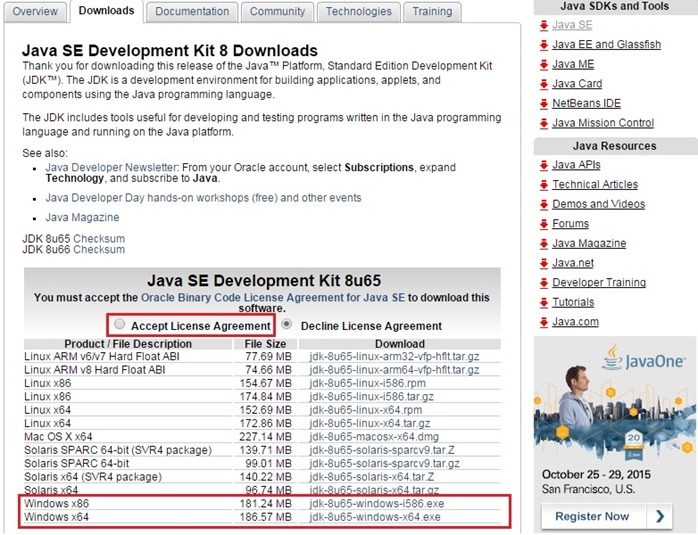Click the red arrow icon beside Java Mission Control
698x535 pixels.
tap(544, 123)
